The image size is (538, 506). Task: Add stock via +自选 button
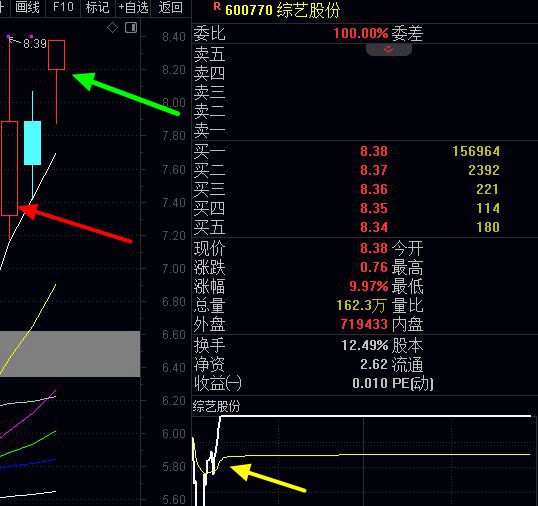[133, 7]
